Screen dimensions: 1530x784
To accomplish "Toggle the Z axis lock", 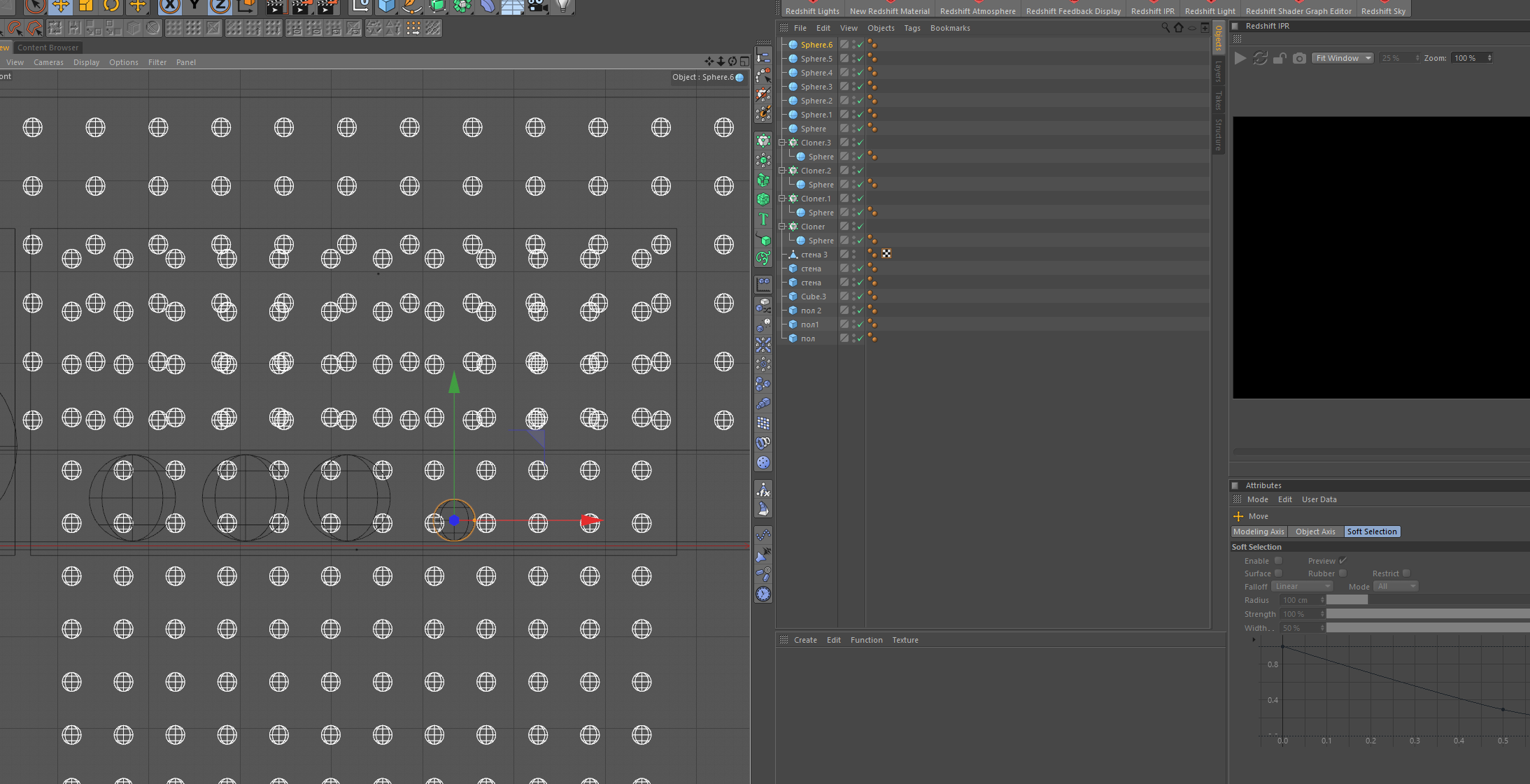I will pyautogui.click(x=220, y=6).
